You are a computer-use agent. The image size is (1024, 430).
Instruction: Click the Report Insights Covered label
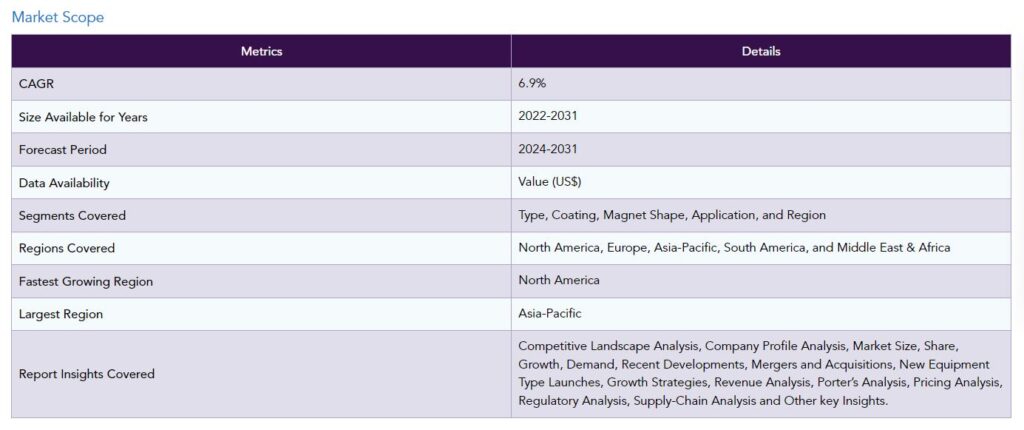click(87, 374)
